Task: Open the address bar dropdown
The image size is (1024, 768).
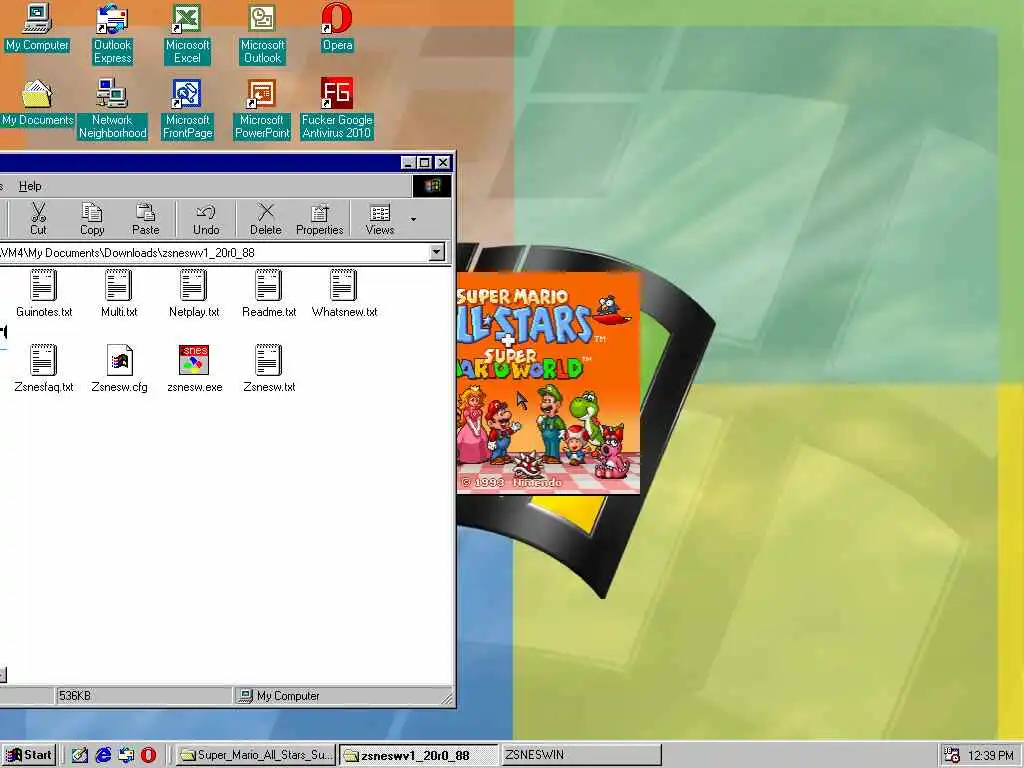Action: pyautogui.click(x=437, y=252)
